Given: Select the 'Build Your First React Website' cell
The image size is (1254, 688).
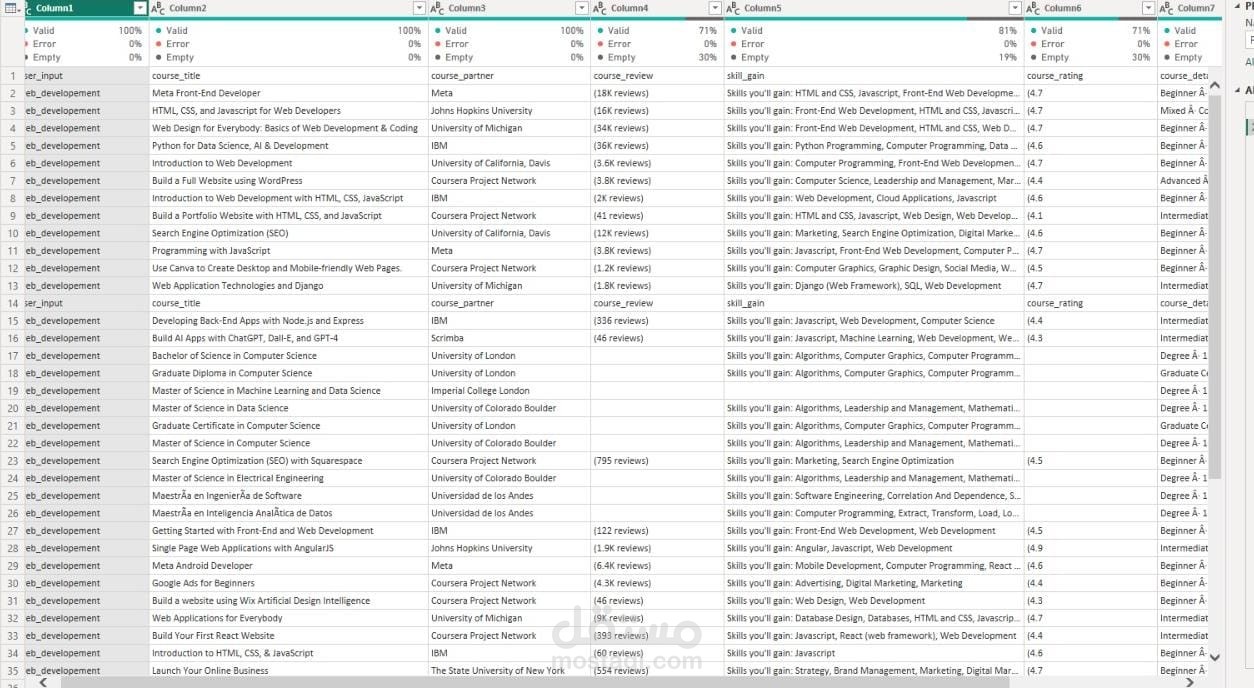Looking at the screenshot, I should [x=289, y=636].
